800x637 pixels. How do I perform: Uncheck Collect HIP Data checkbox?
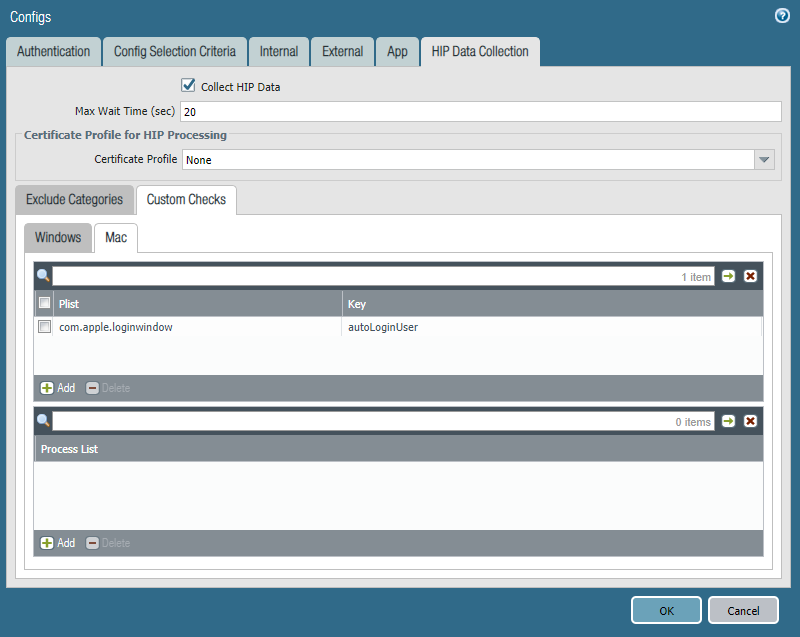[188, 86]
